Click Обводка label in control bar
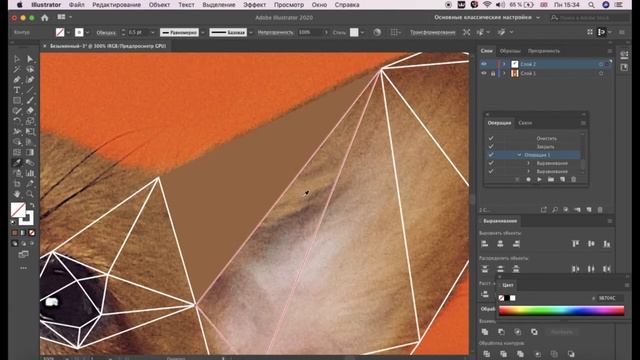Viewport: 640px width, 360px height. [x=106, y=32]
